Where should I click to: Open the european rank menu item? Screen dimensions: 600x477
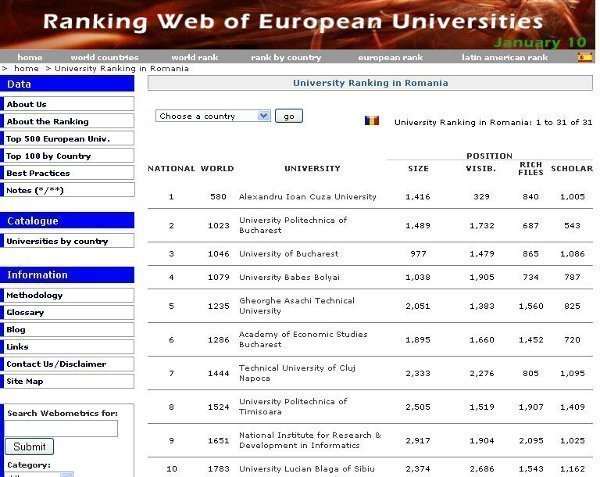(x=391, y=57)
